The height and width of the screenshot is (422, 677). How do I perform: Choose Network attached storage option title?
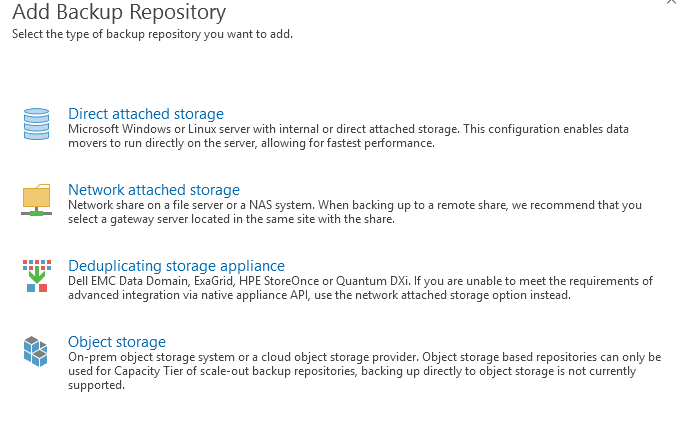[x=154, y=190]
